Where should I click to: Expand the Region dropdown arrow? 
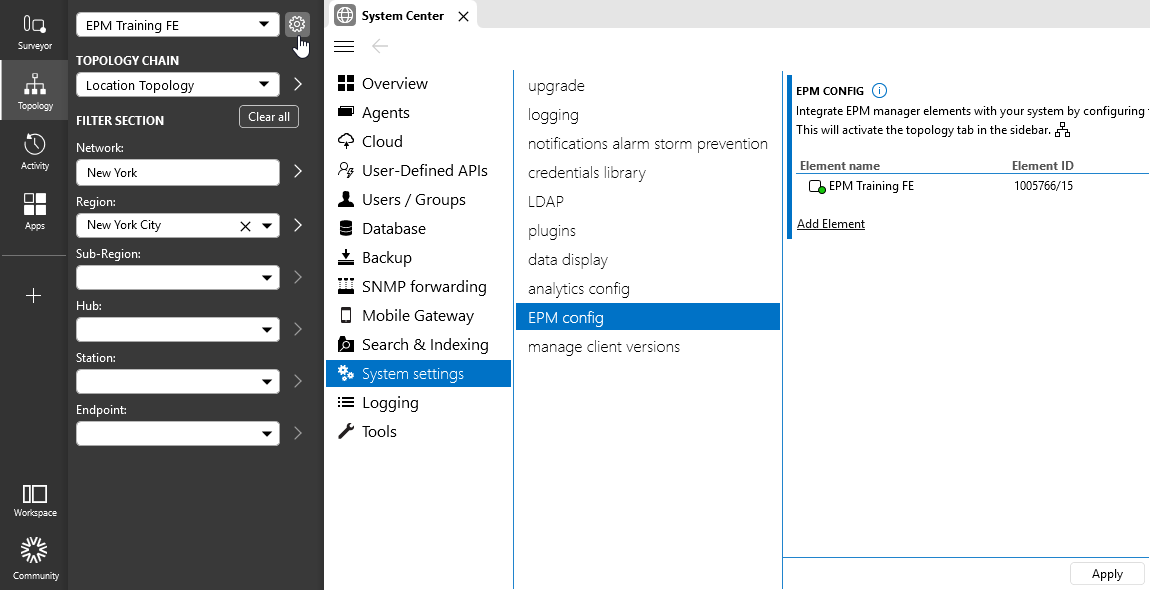[x=267, y=226]
